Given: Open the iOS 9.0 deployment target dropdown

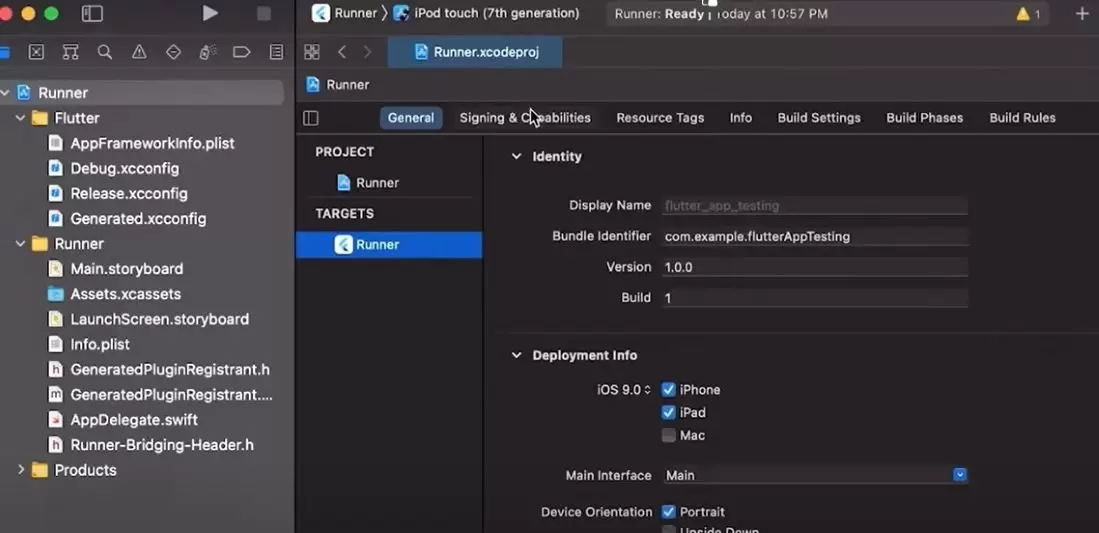Looking at the screenshot, I should coord(624,390).
